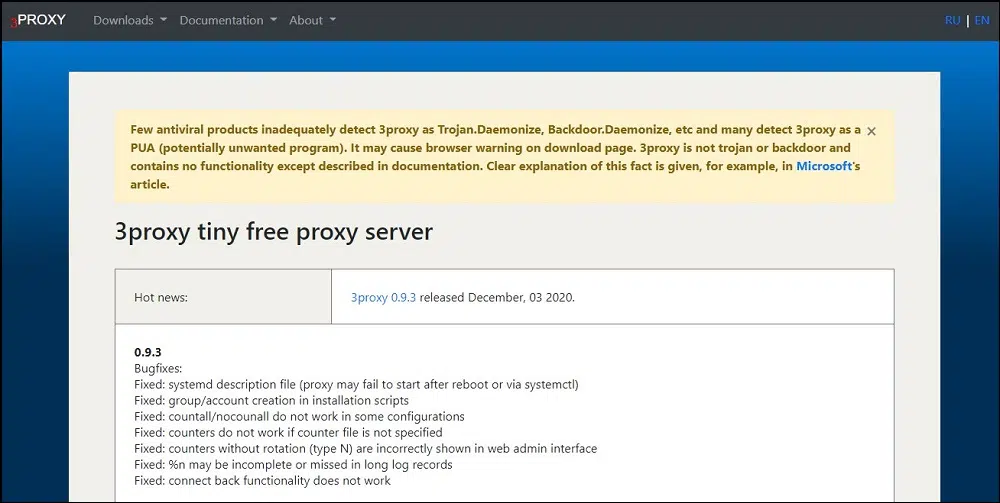
Task: Click the countall/nocountall fix line
Action: point(299,416)
